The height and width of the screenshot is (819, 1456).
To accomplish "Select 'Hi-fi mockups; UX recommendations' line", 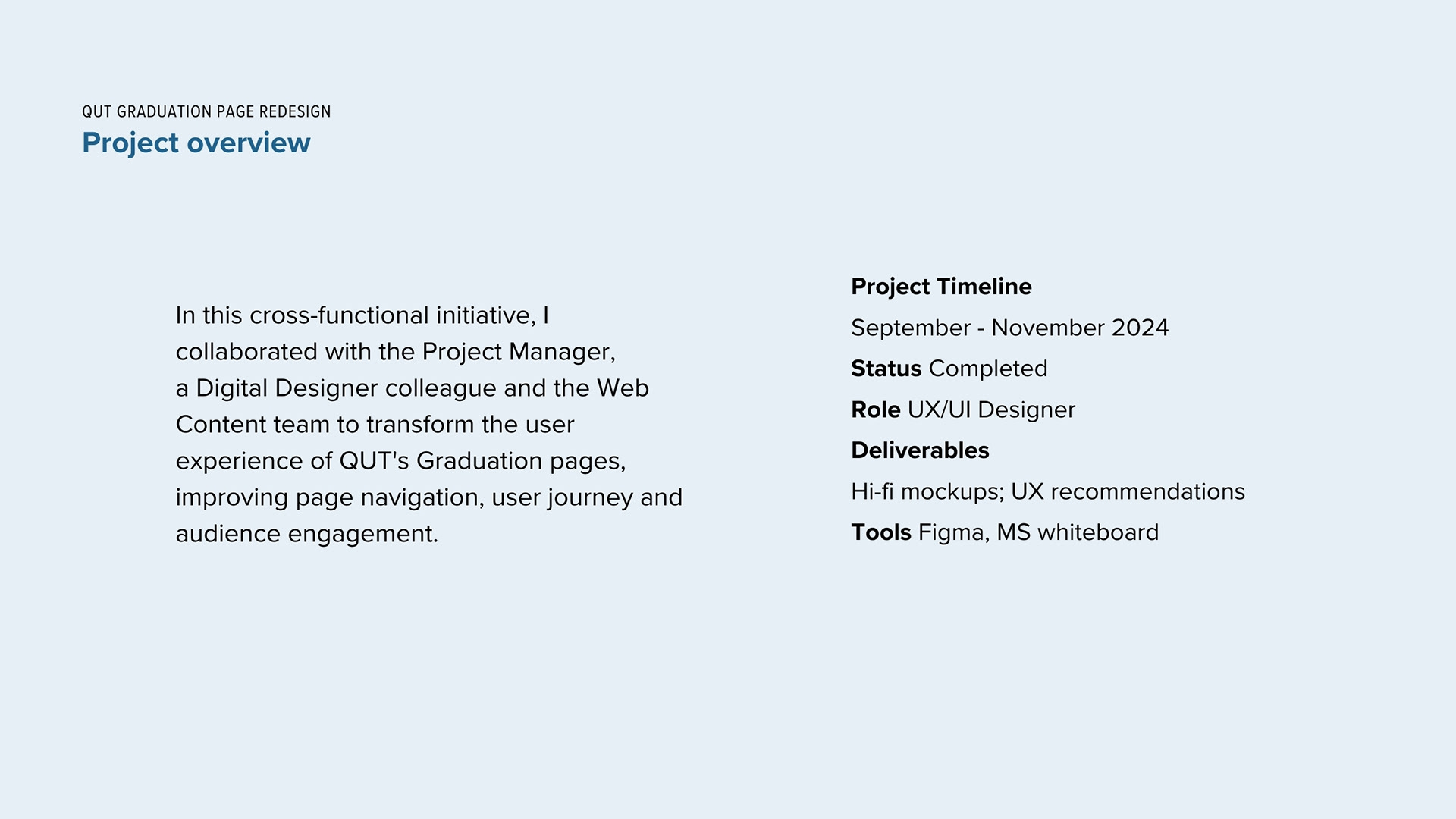I will point(1048,491).
